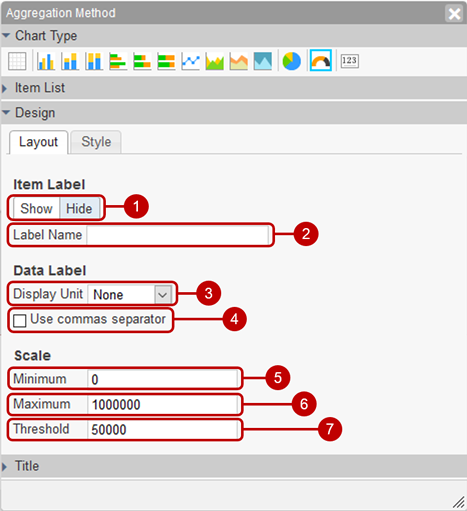Select the pie chart icon
This screenshot has height=511, width=467.
tap(292, 61)
